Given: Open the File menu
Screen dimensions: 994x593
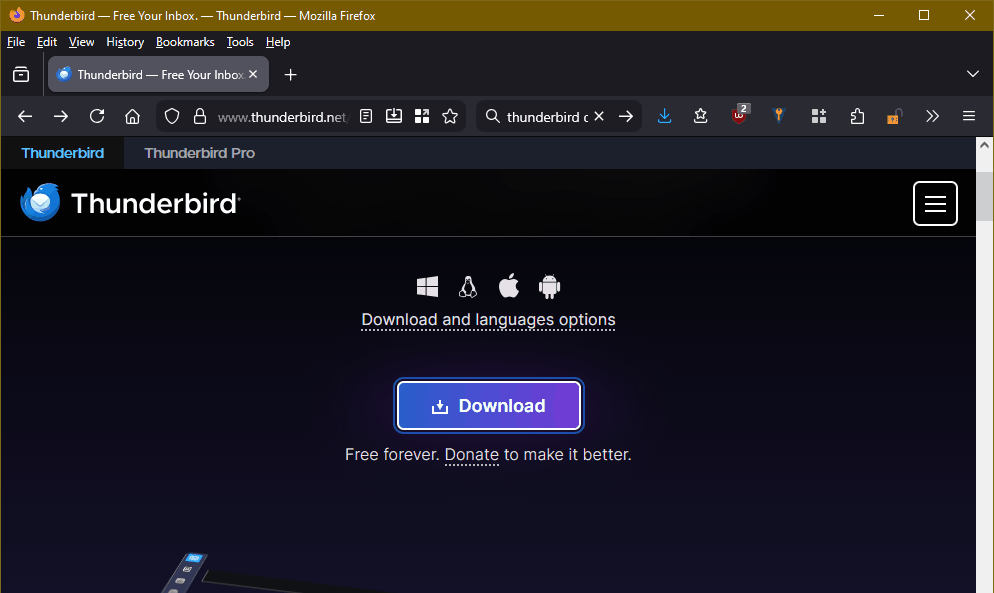Looking at the screenshot, I should coord(16,42).
